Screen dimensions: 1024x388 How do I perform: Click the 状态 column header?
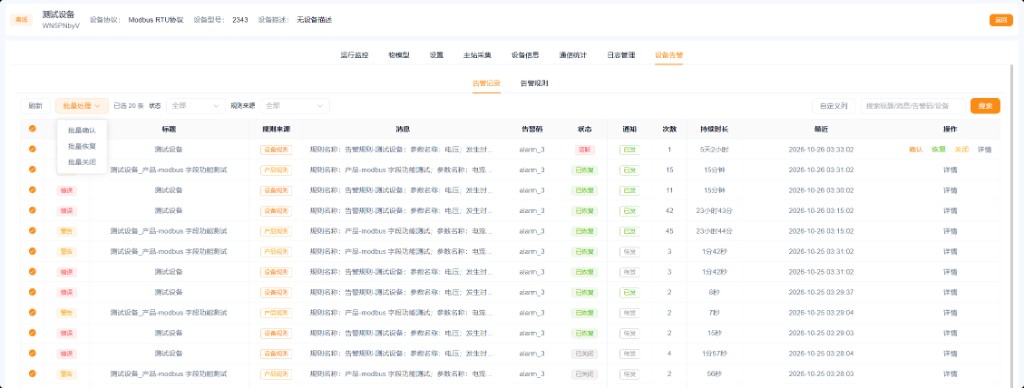(585, 129)
